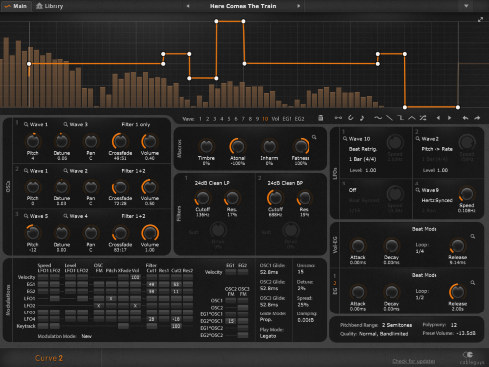This screenshot has height=367, width=489.
Task: Select waveform 10 in Wave selector
Action: click(265, 119)
